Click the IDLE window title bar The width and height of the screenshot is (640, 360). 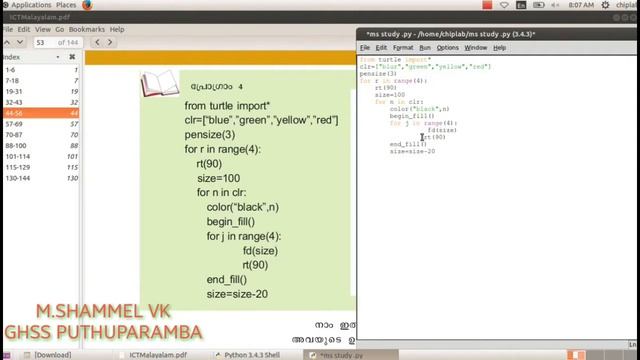pos(496,34)
